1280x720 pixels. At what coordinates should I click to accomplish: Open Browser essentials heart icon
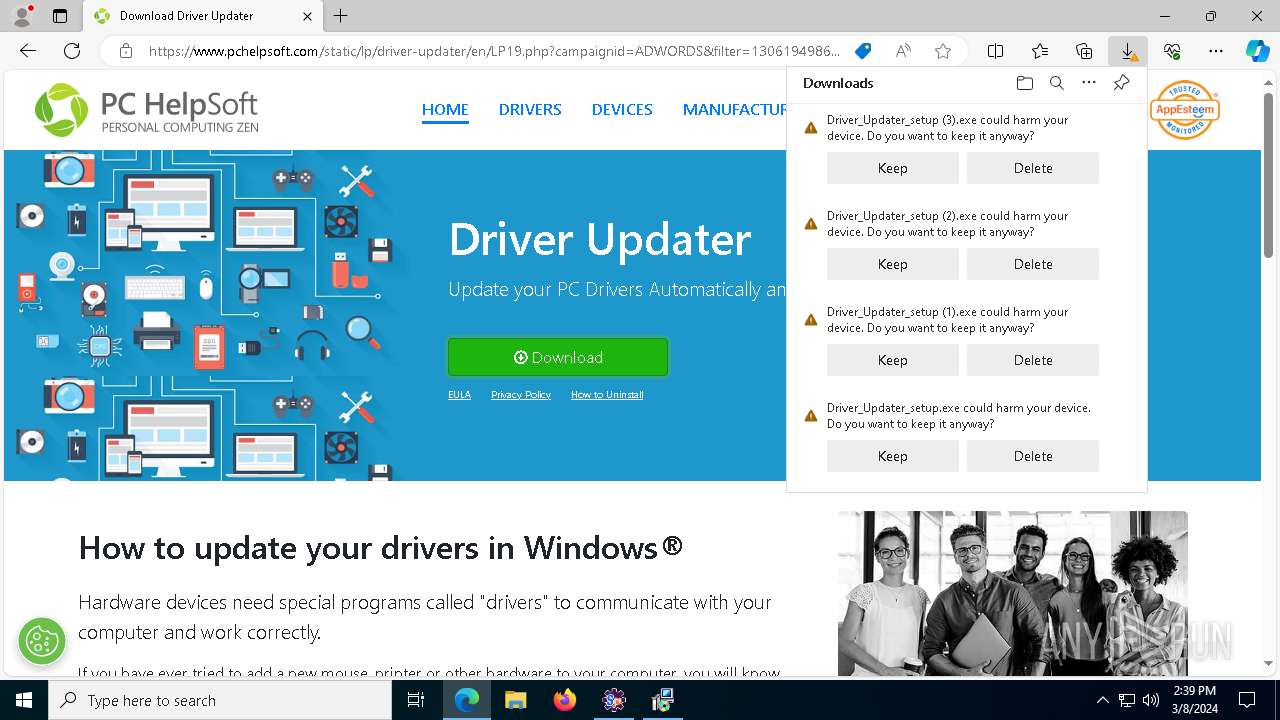[1172, 51]
